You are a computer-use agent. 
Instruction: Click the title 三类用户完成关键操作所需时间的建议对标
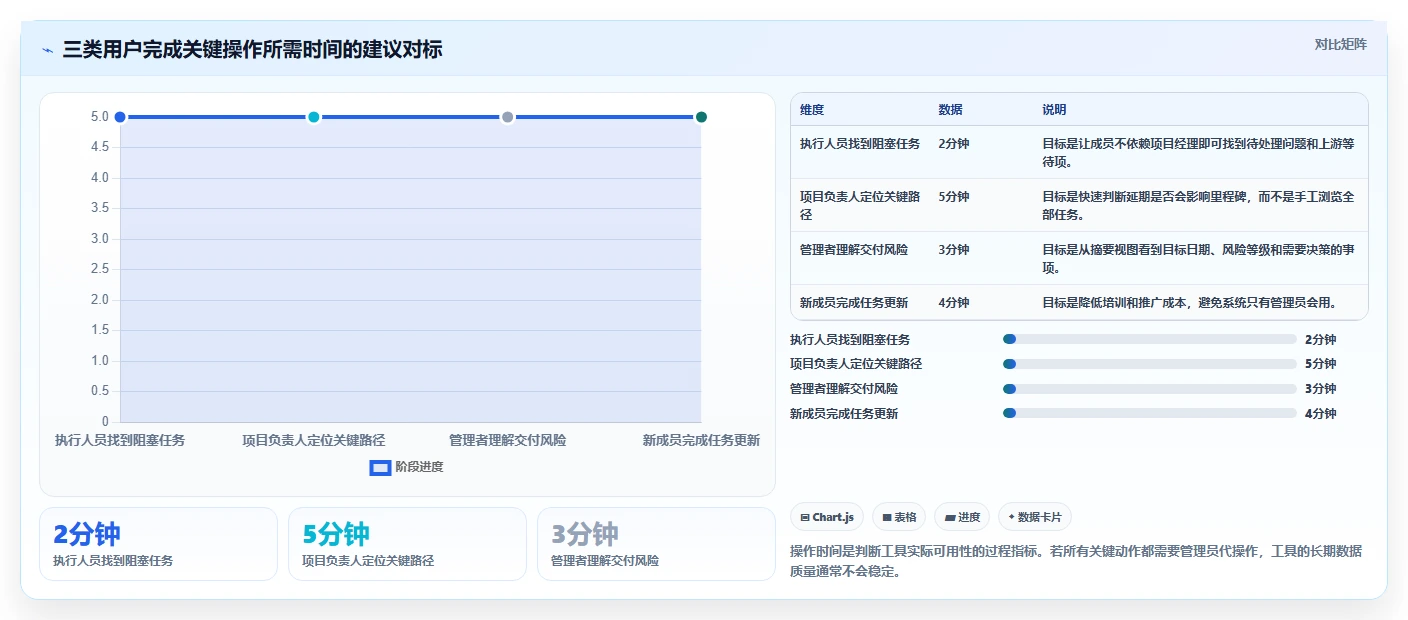[x=252, y=50]
